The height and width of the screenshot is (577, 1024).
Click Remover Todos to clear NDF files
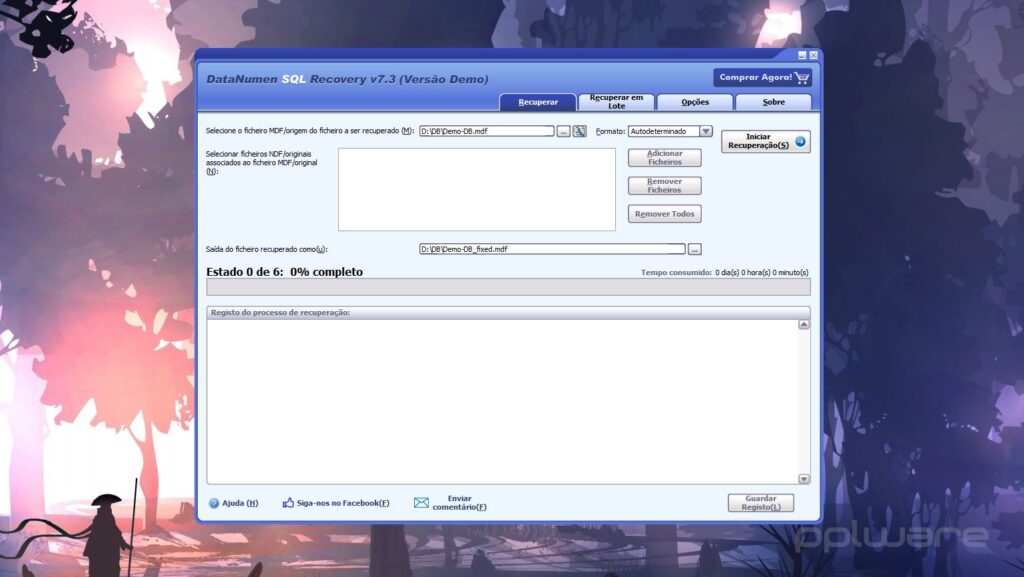(664, 213)
